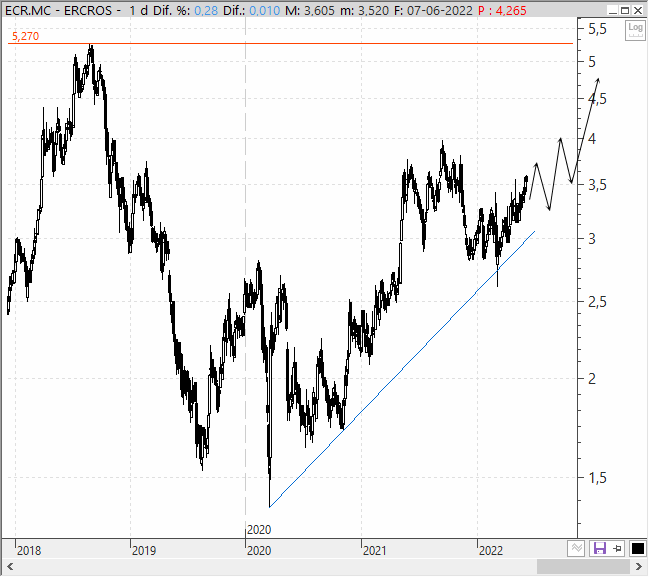Click the left arrow of horizontal scrollbar
The width and height of the screenshot is (649, 577).
click(10, 566)
